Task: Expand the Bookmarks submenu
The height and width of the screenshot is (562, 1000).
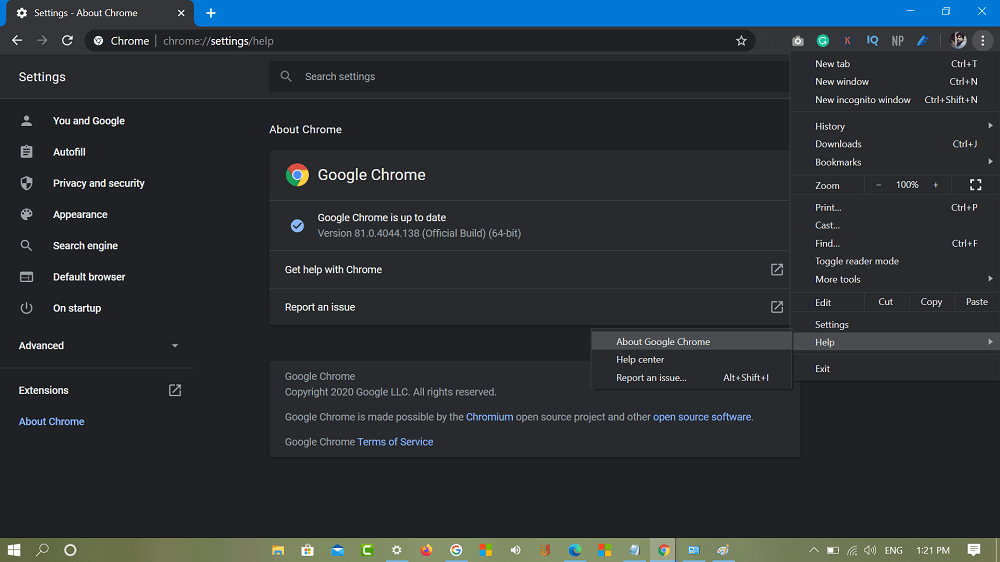Action: point(895,162)
